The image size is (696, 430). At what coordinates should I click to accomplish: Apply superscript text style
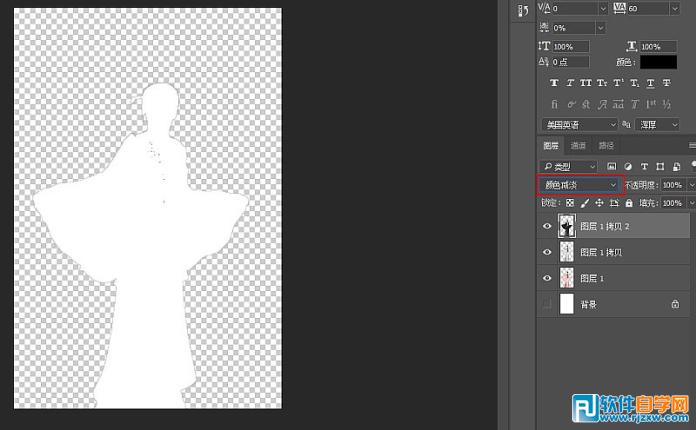[x=618, y=83]
